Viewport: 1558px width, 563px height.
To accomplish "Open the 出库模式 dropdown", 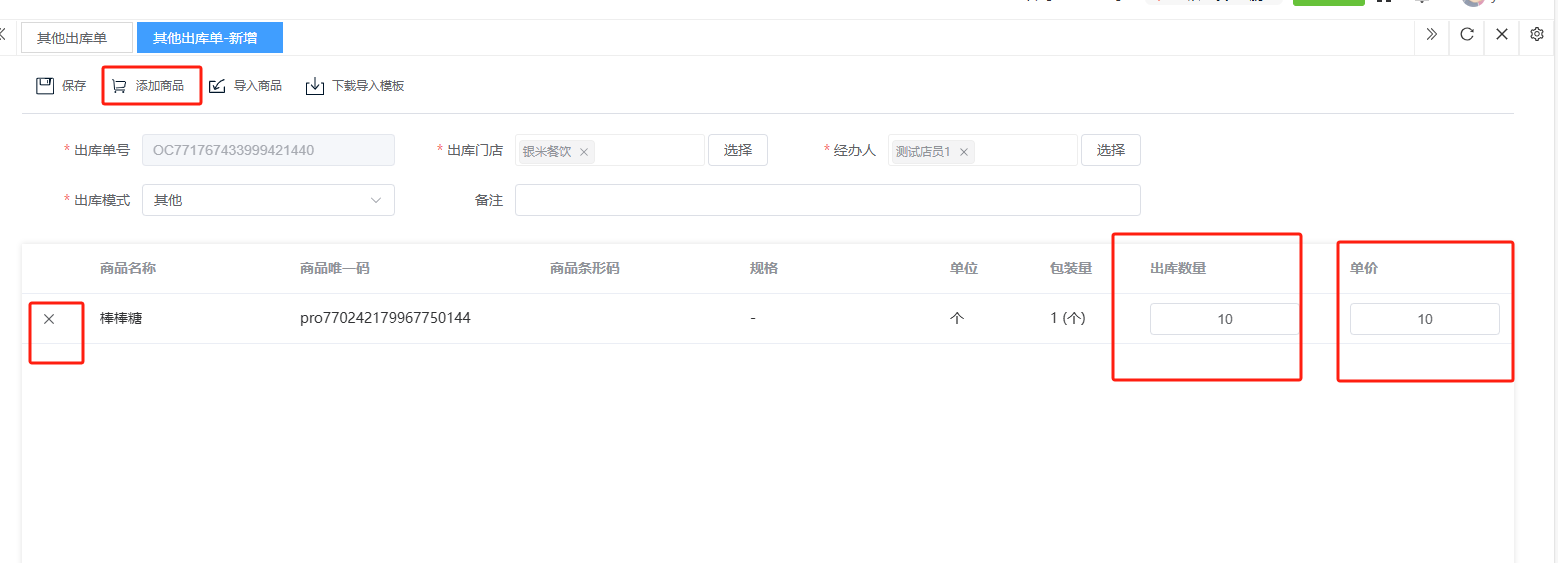I will (x=268, y=200).
